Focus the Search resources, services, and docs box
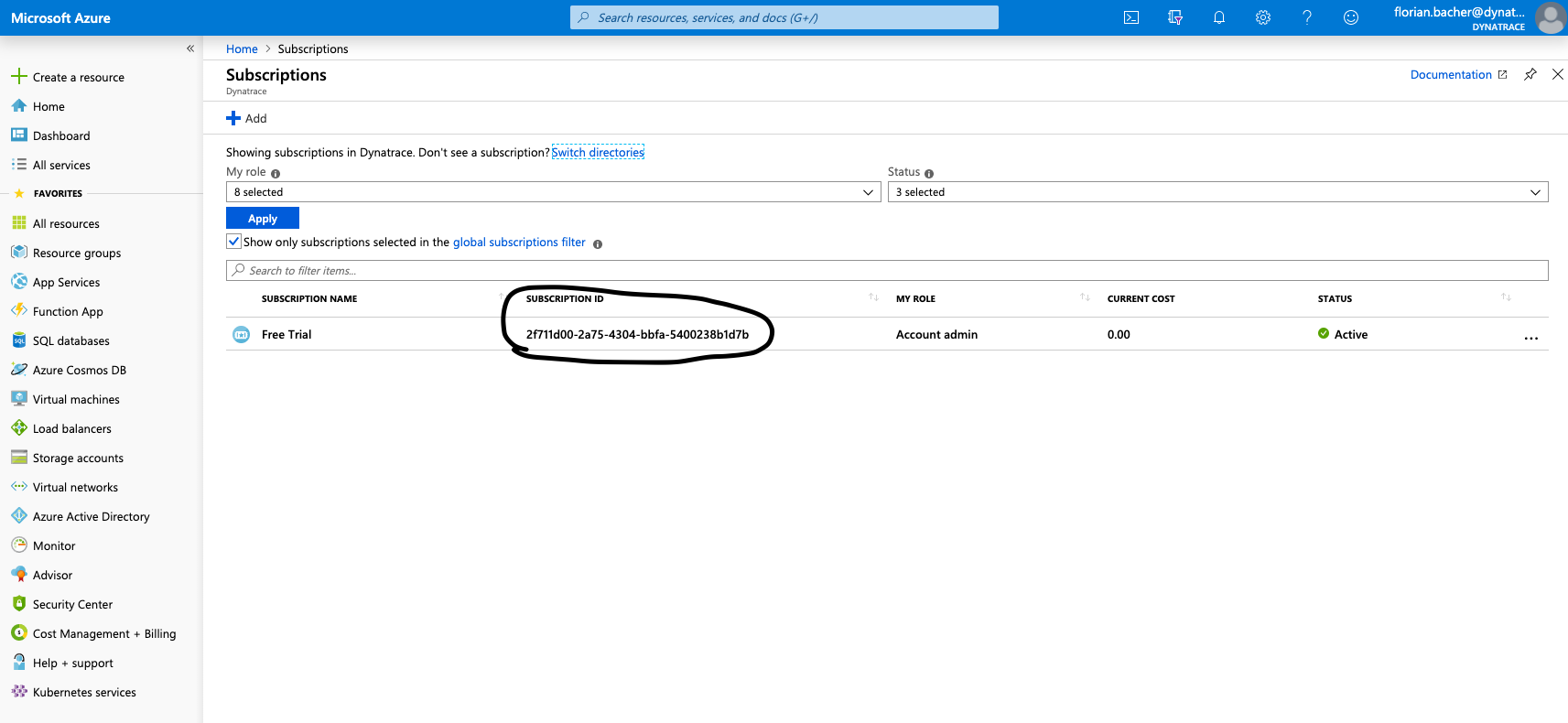Image resolution: width=1568 pixels, height=723 pixels. [x=784, y=17]
